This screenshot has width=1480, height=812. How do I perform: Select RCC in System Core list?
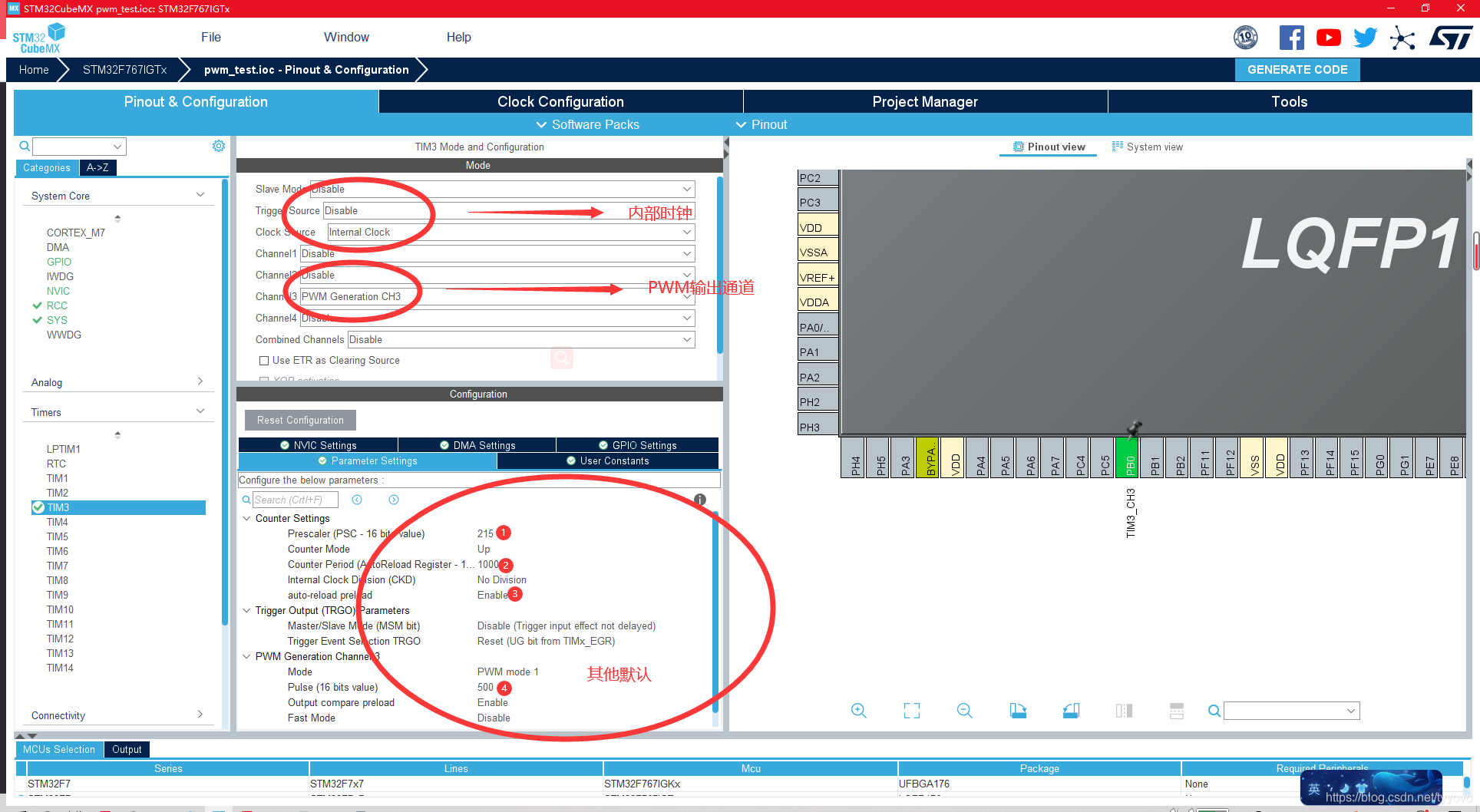[x=57, y=305]
